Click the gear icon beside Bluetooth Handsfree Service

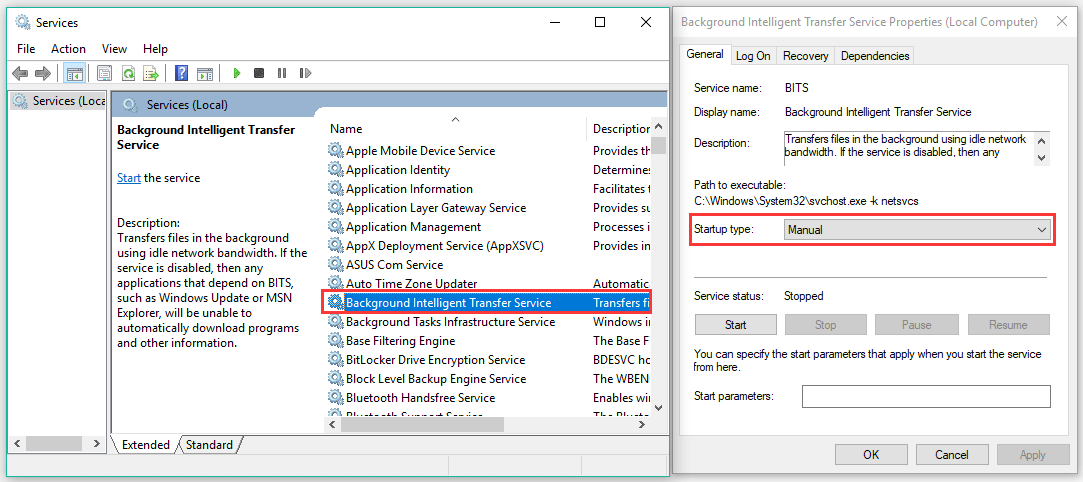point(336,398)
